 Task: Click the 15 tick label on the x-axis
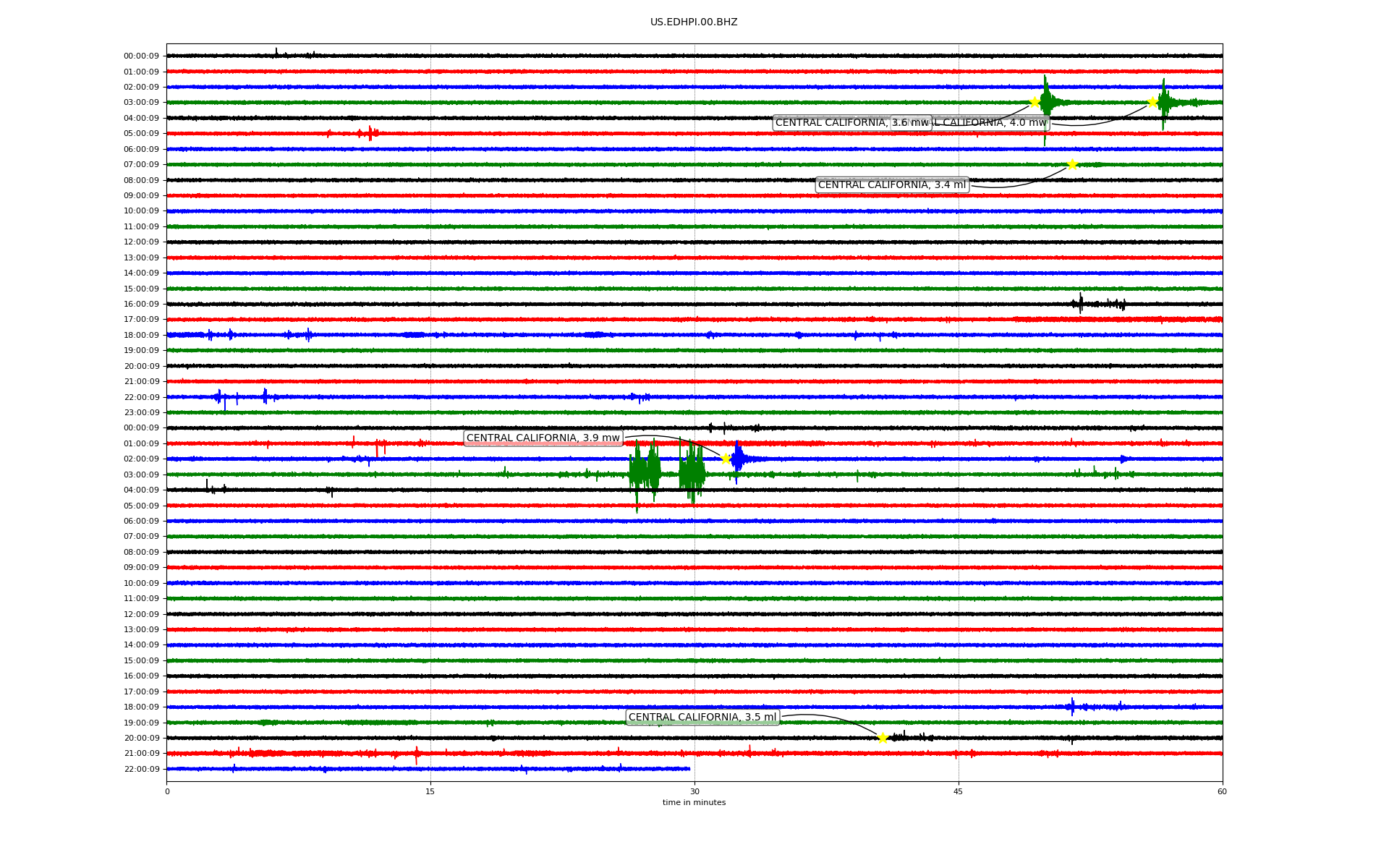tap(430, 791)
